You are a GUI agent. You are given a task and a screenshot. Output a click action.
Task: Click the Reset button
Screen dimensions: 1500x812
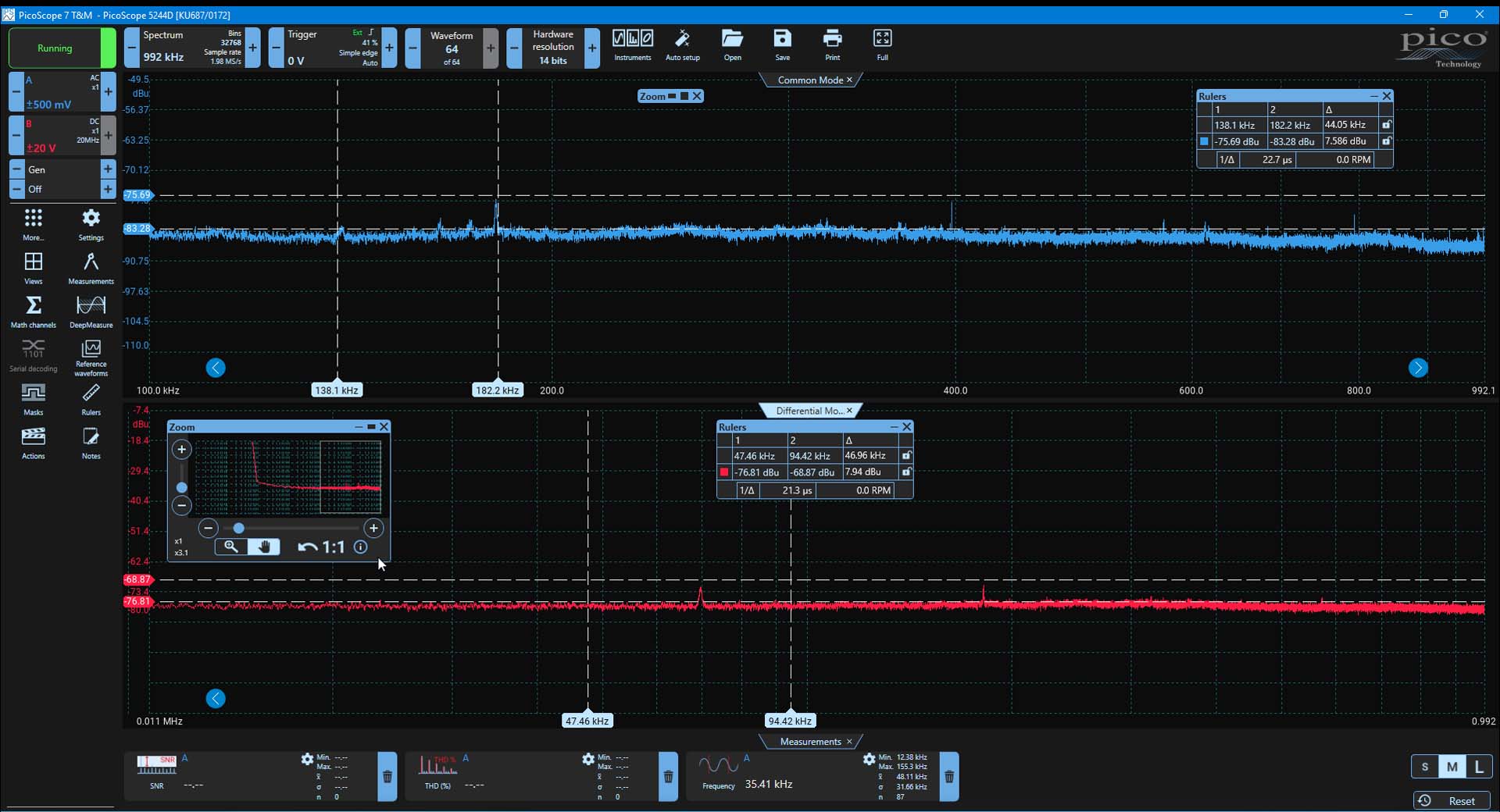1452,801
